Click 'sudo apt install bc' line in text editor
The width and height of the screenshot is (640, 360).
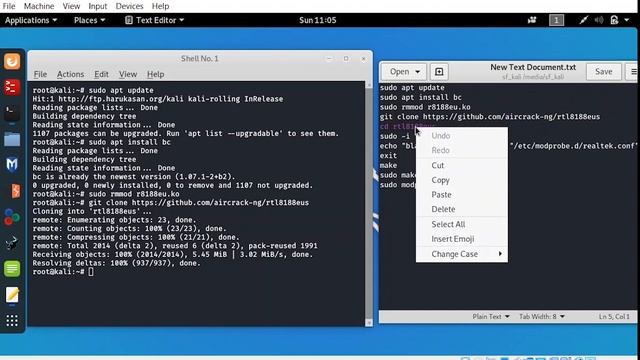pyautogui.click(x=421, y=97)
